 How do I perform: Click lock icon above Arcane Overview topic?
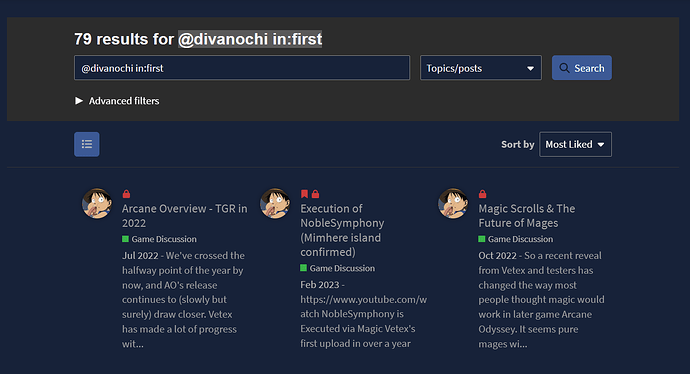[126, 194]
